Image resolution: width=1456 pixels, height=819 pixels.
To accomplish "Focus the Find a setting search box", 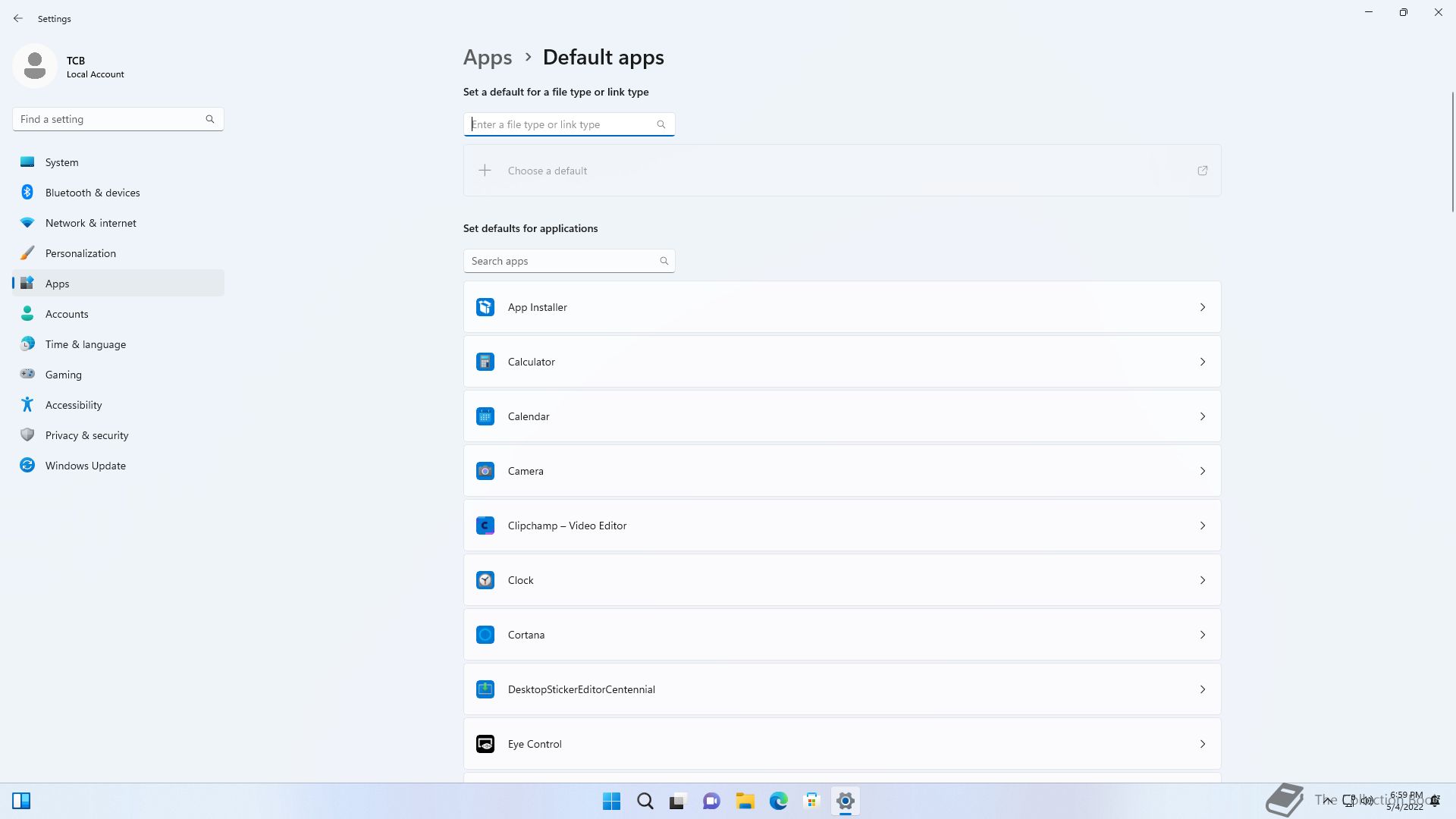I will click(x=118, y=119).
